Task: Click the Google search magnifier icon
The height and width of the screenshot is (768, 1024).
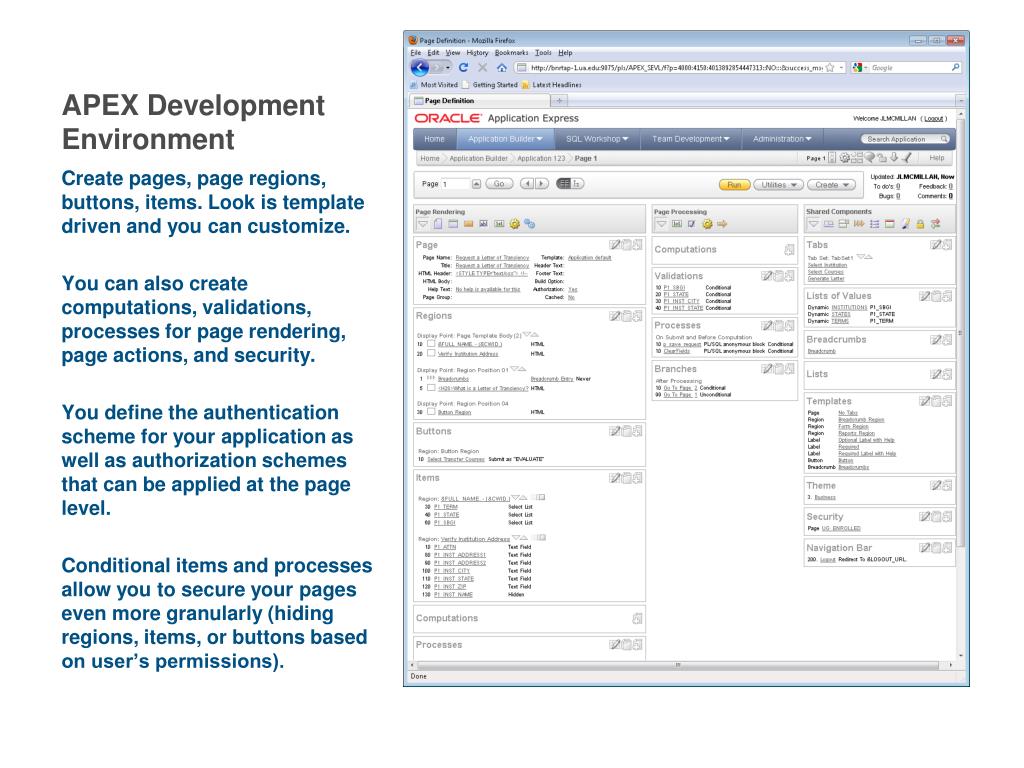Action: [955, 67]
